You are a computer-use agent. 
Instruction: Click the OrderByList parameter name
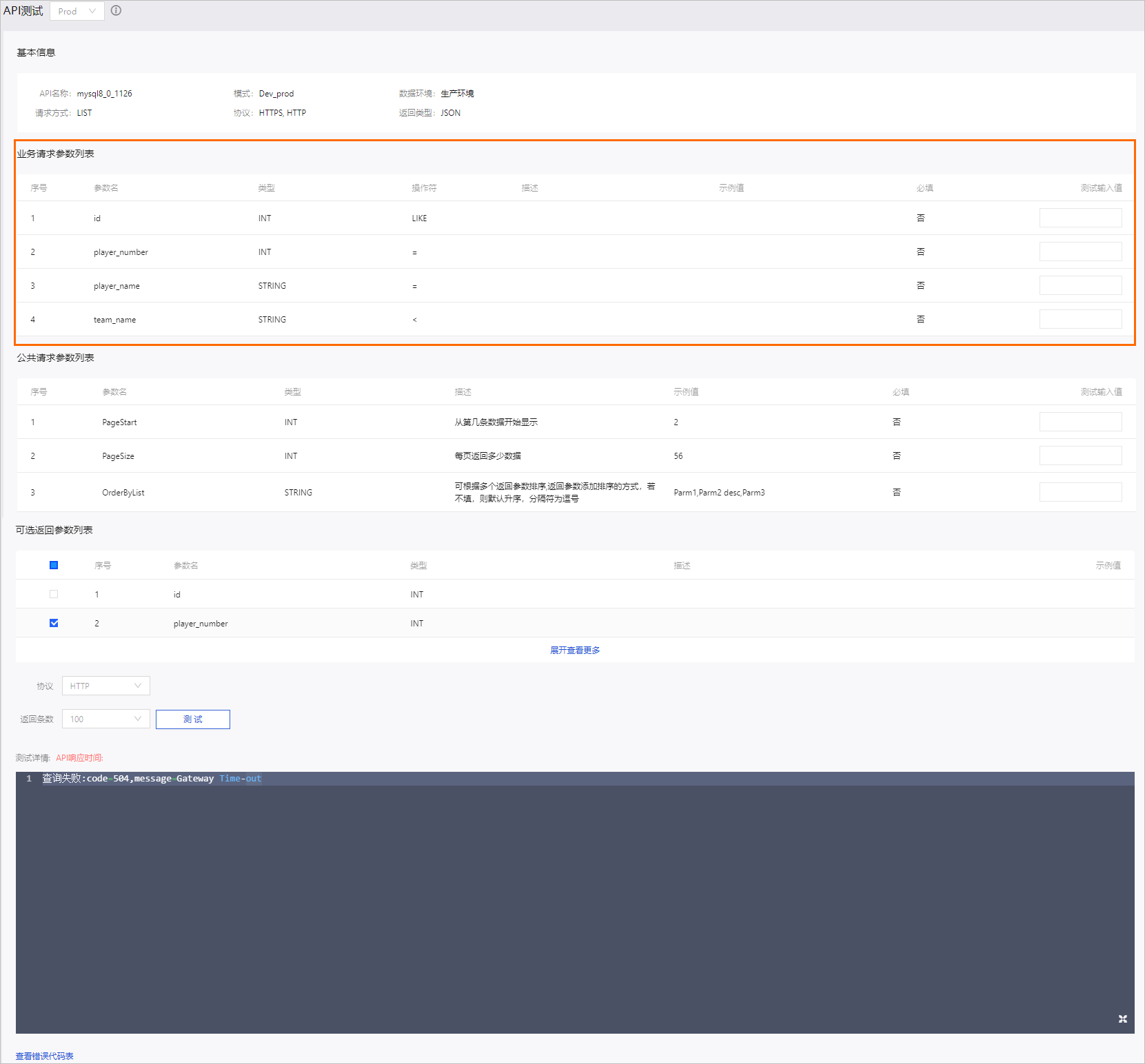click(123, 493)
